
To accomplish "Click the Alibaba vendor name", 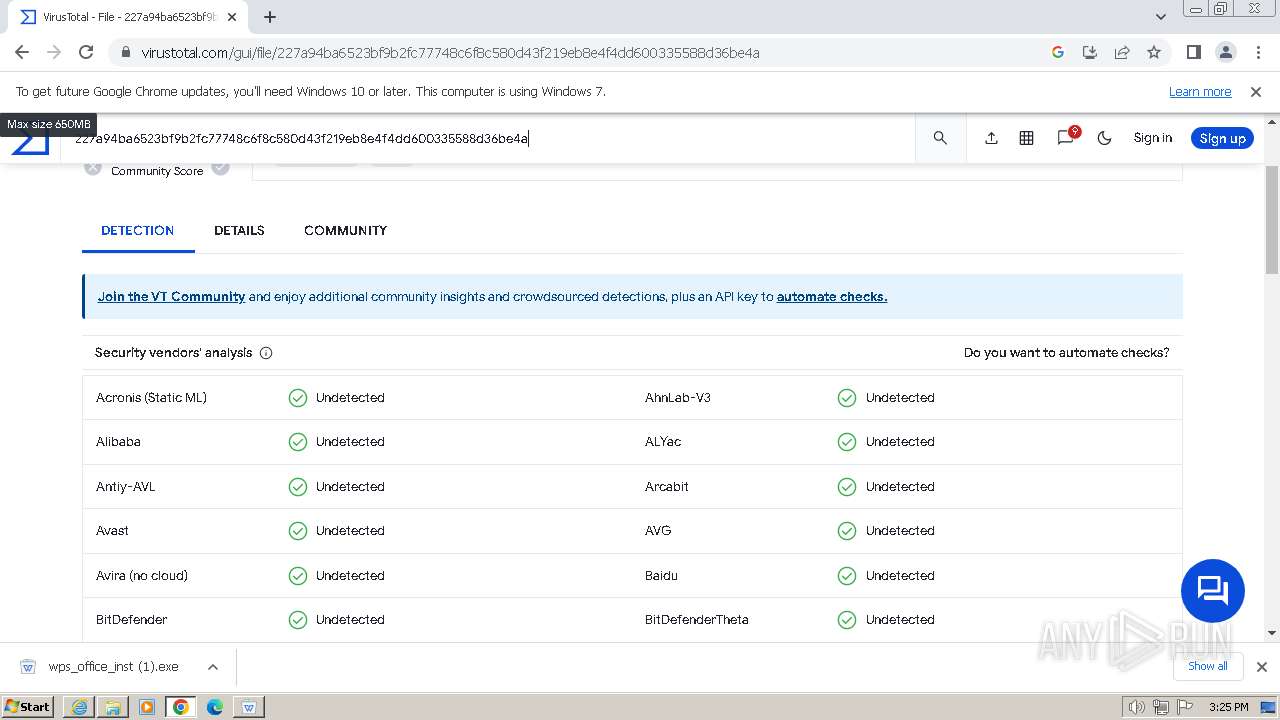I will (118, 442).
